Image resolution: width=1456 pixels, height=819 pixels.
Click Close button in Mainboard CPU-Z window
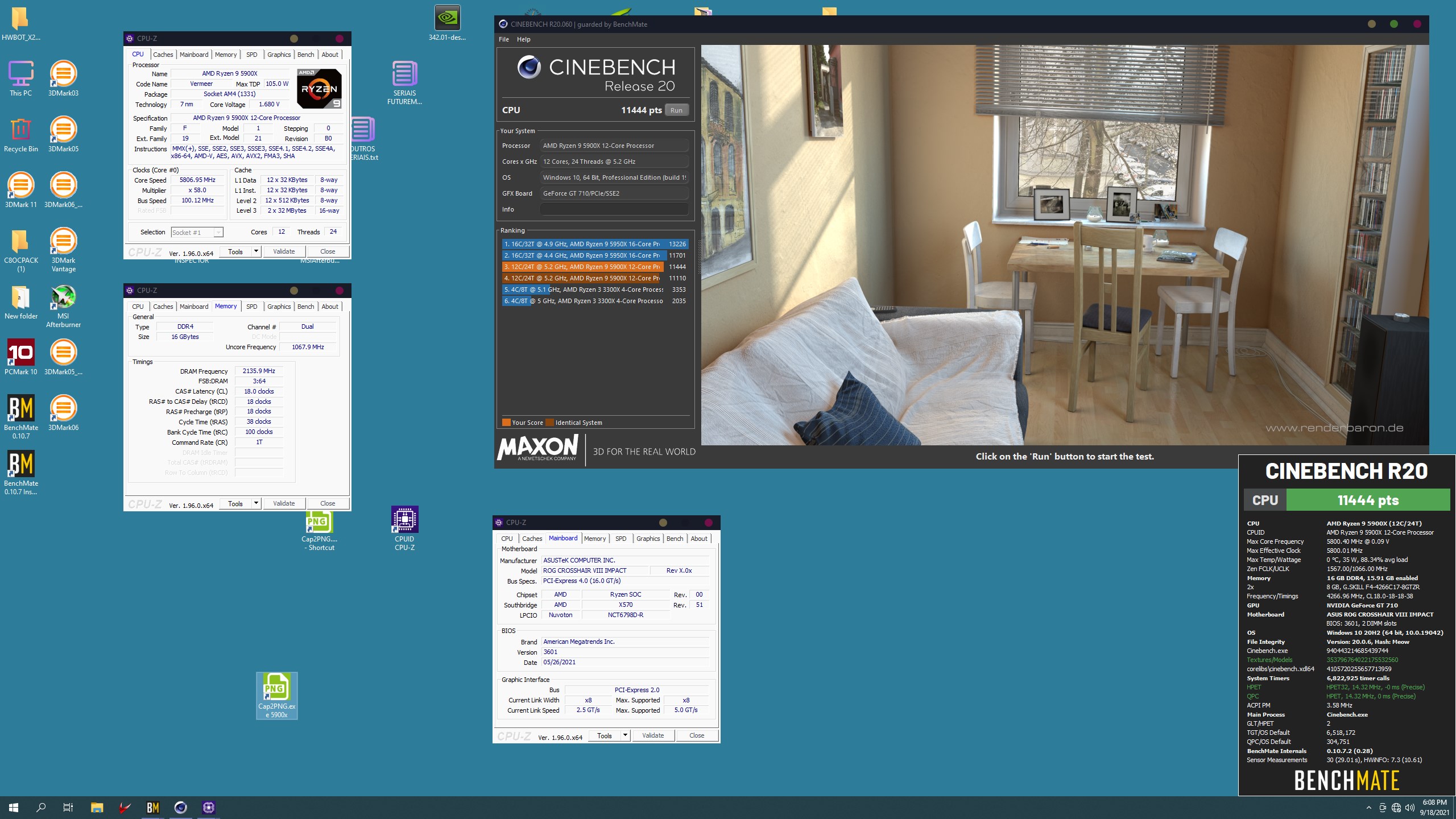(697, 735)
